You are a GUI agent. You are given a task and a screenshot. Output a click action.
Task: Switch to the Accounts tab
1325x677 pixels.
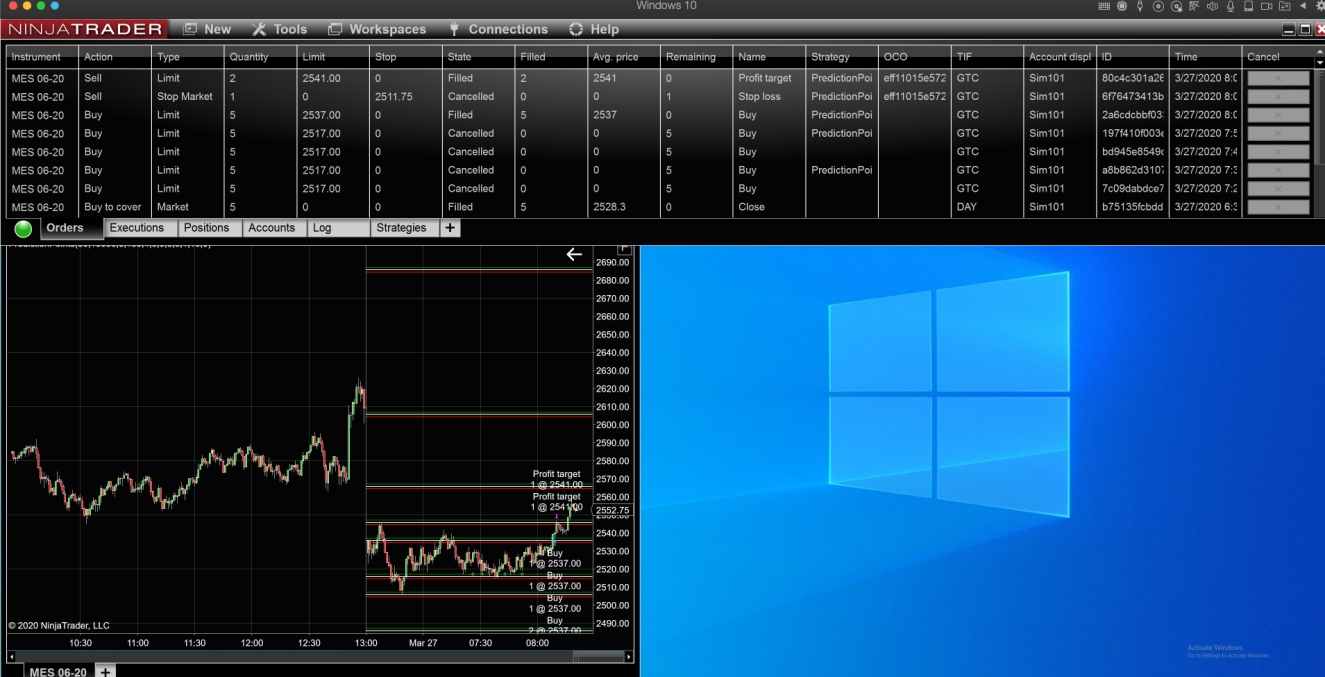point(272,228)
